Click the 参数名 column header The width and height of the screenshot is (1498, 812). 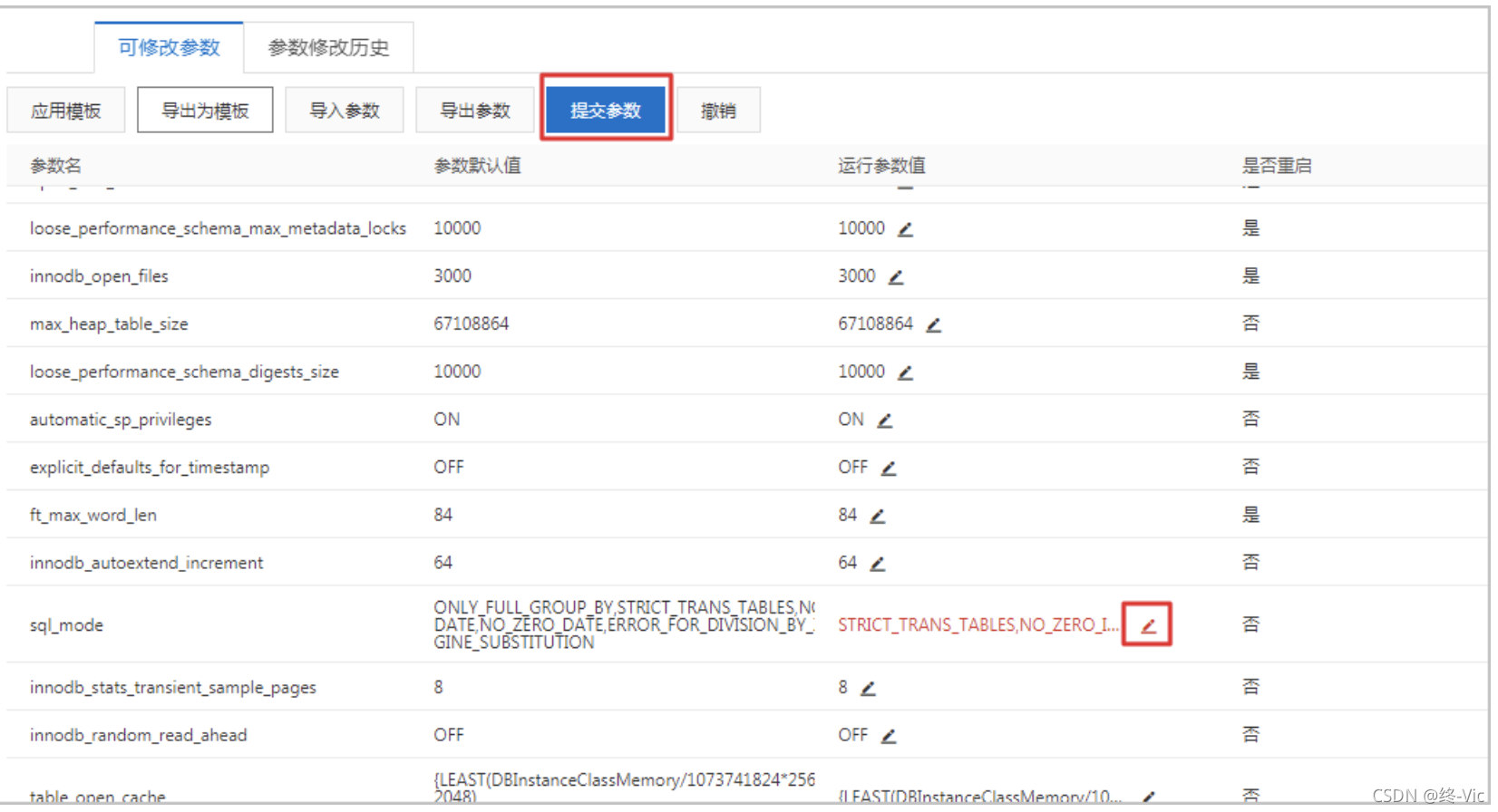(x=55, y=166)
